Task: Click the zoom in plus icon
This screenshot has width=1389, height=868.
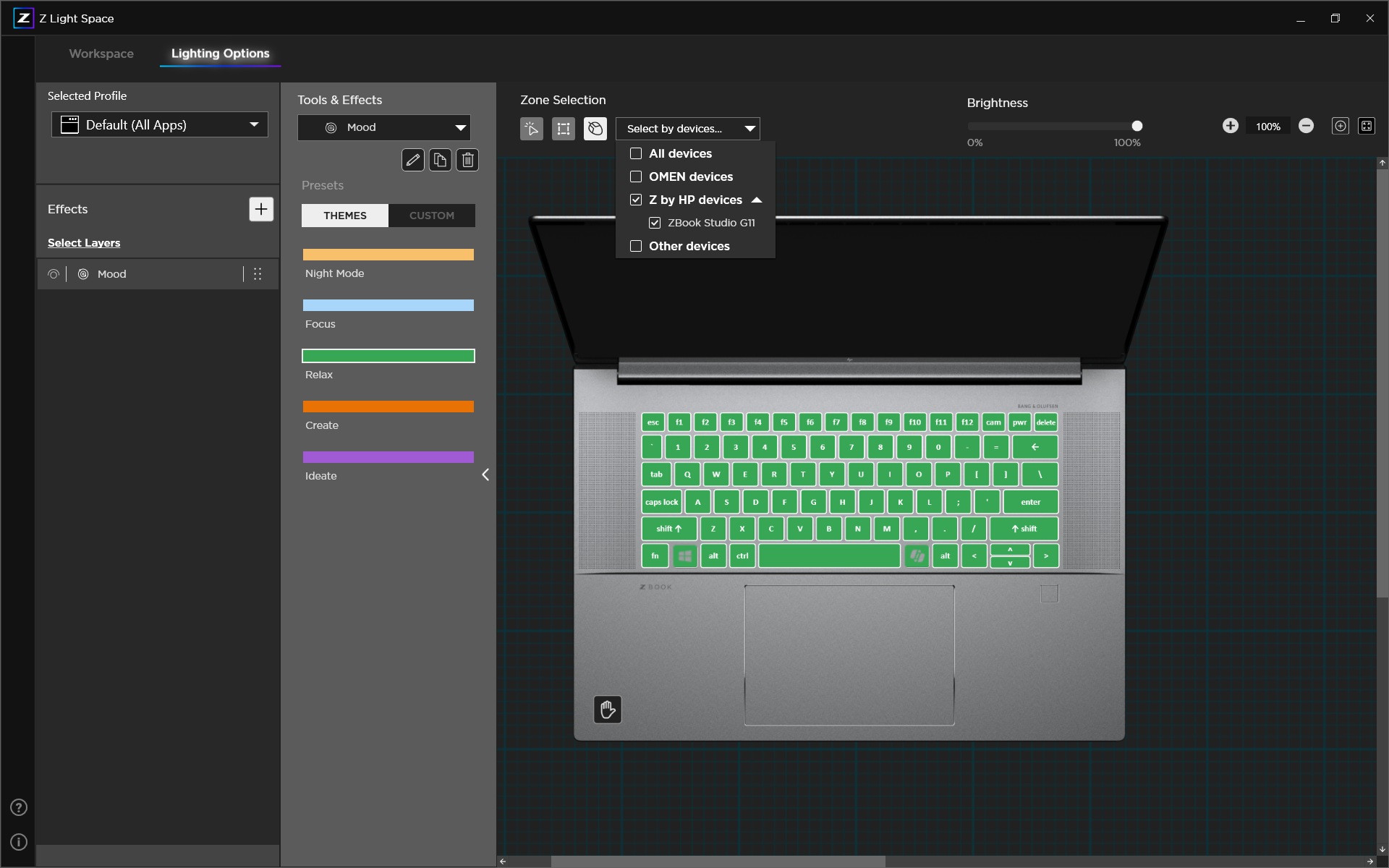Action: point(1230,126)
